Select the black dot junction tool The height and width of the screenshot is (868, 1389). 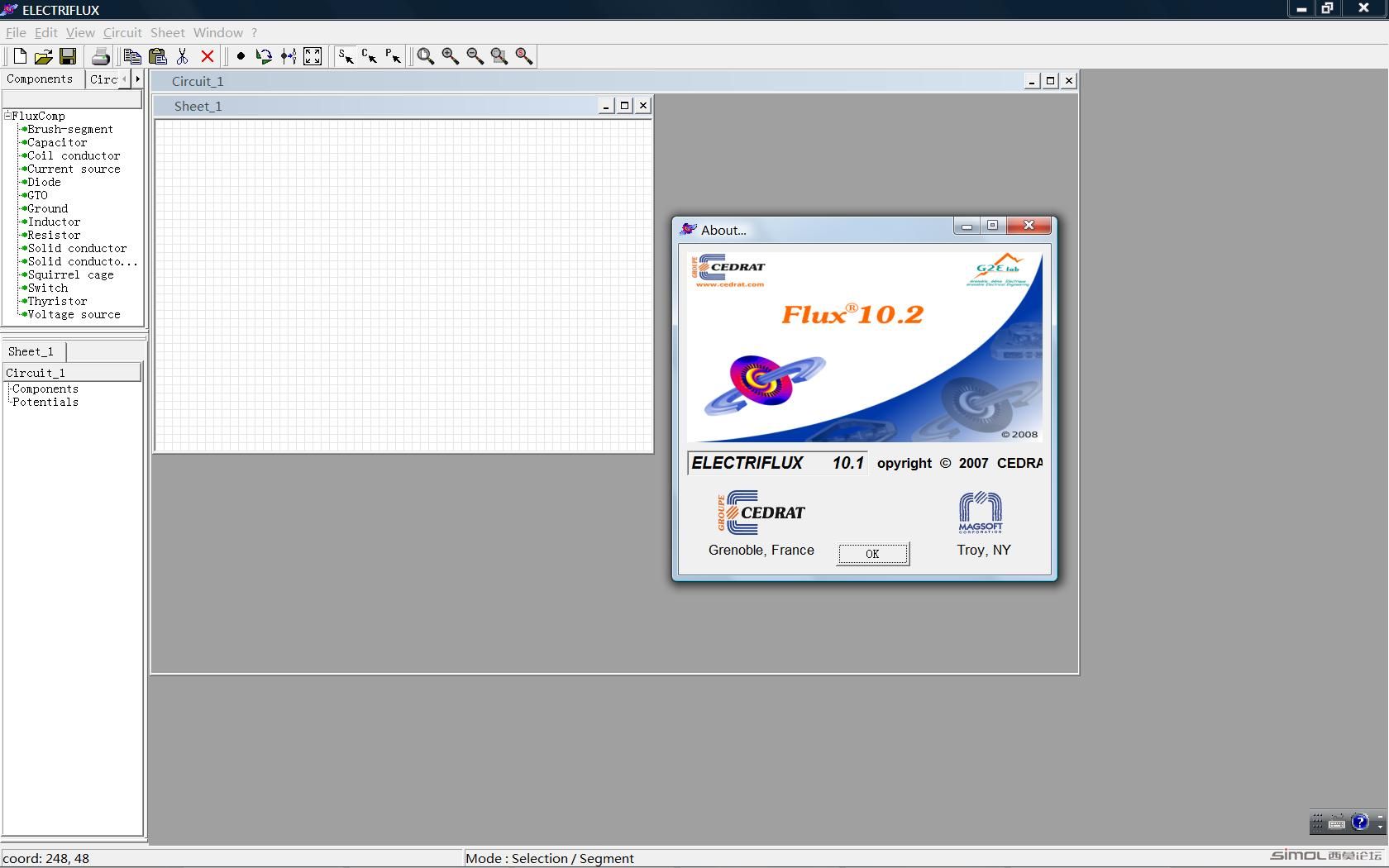(x=241, y=56)
